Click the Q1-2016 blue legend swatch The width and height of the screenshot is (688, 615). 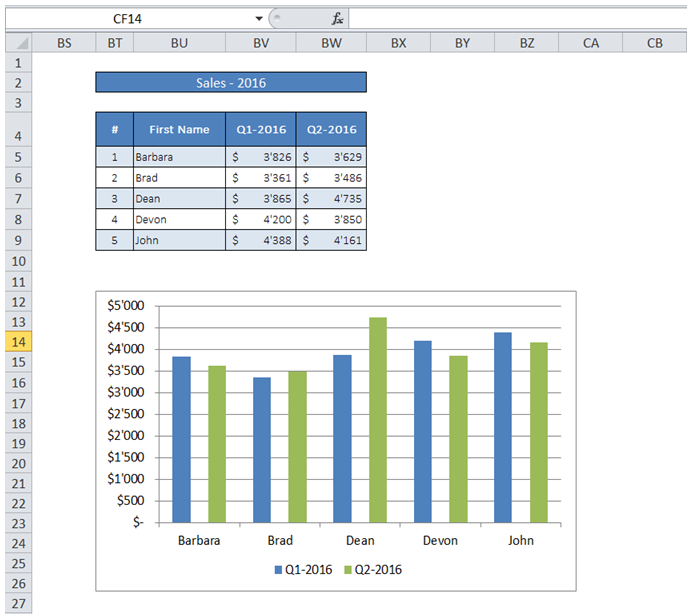278,570
